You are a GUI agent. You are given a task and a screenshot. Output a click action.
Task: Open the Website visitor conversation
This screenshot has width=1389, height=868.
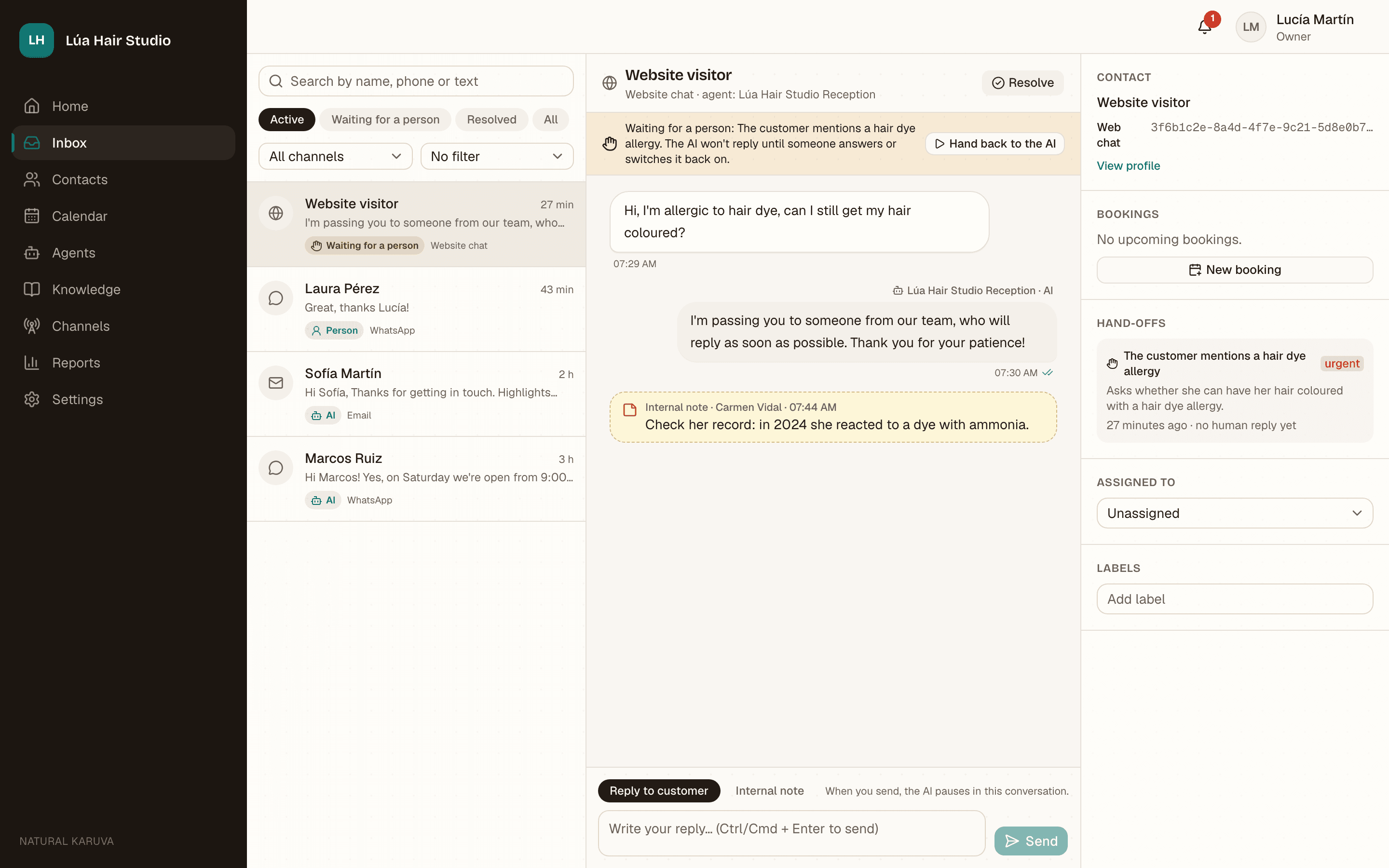(416, 224)
